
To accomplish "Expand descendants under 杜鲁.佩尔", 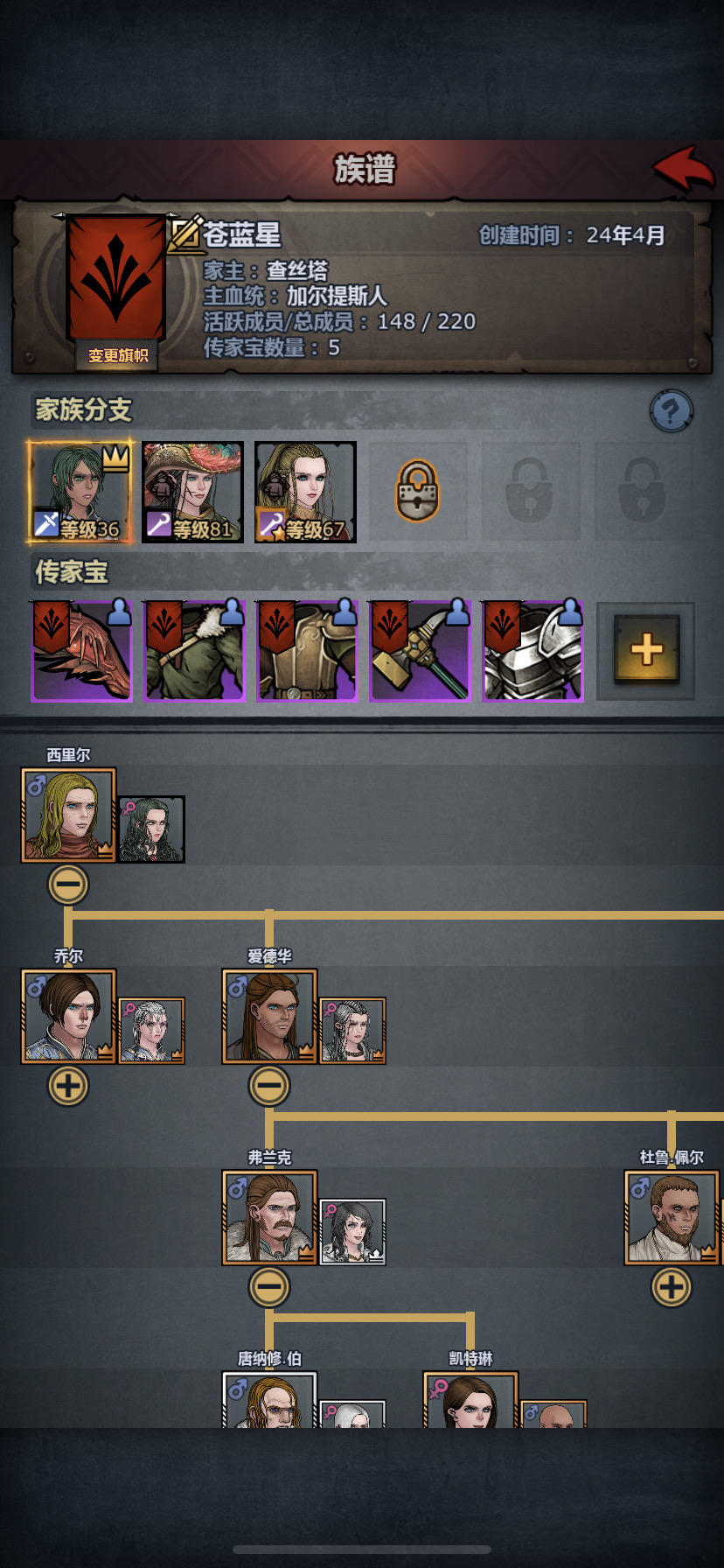I will tap(672, 1287).
